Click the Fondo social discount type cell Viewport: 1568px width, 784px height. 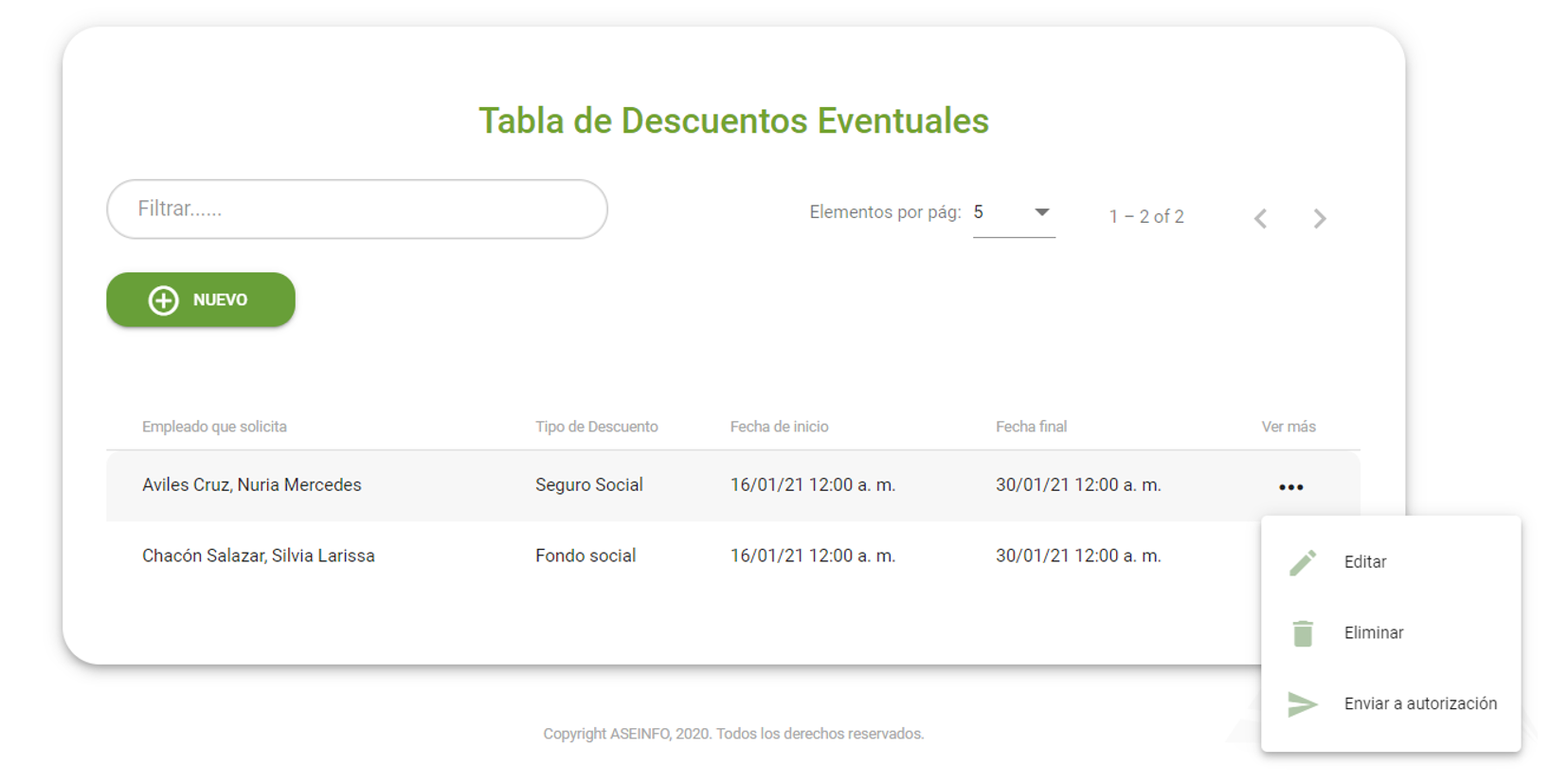(x=586, y=556)
